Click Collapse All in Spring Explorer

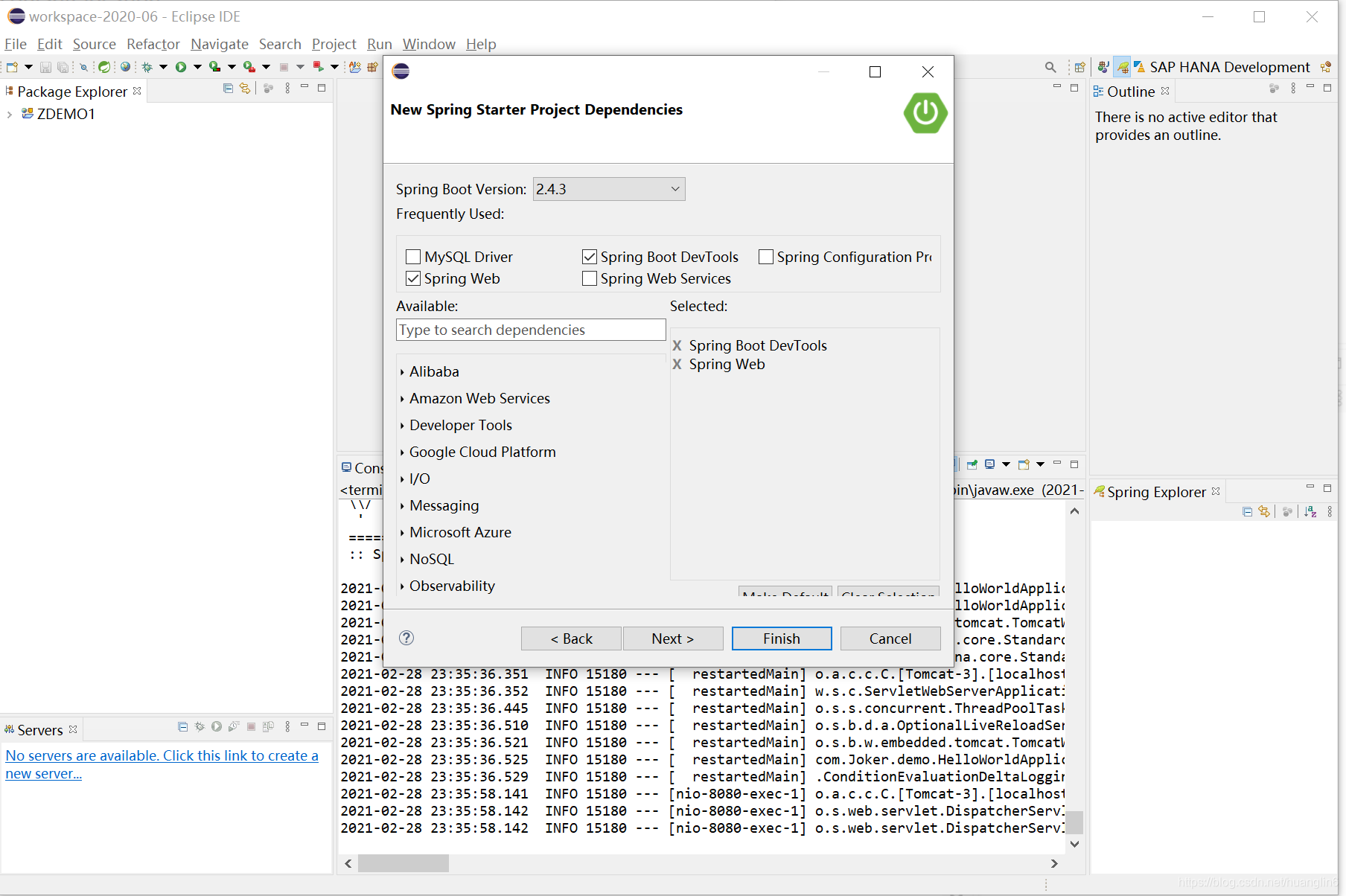pos(1247,512)
